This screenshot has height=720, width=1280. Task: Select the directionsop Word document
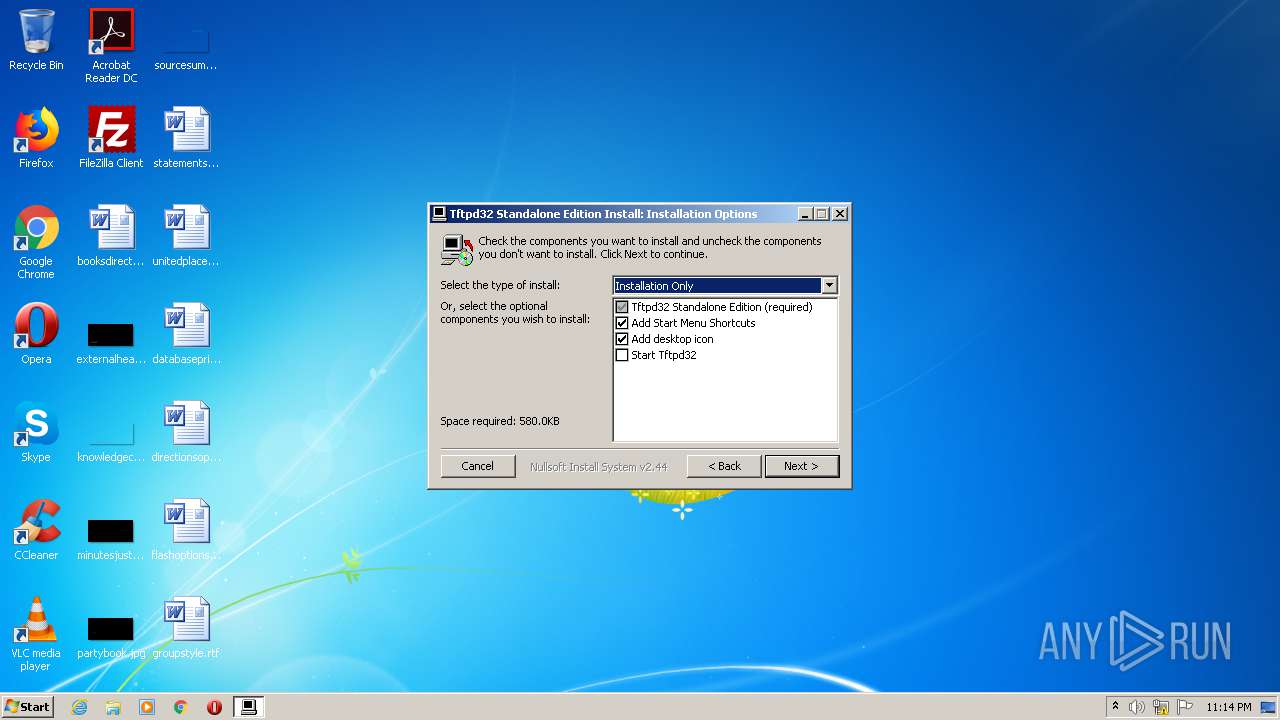tap(186, 432)
